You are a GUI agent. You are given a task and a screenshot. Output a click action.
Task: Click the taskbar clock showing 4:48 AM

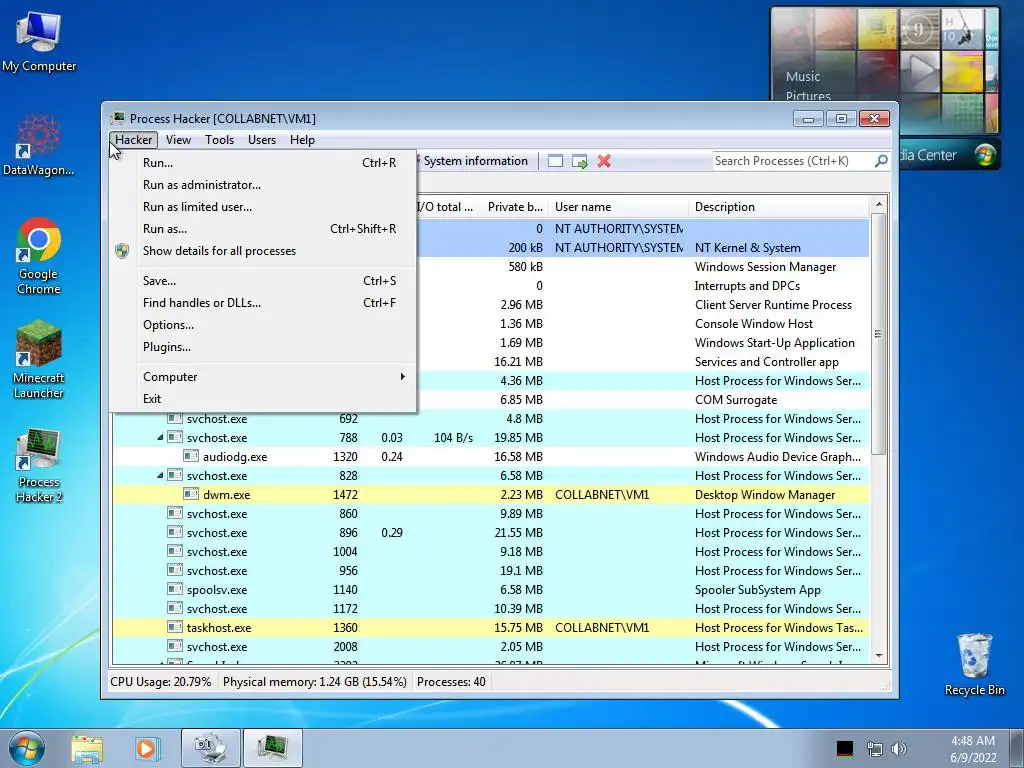point(973,748)
